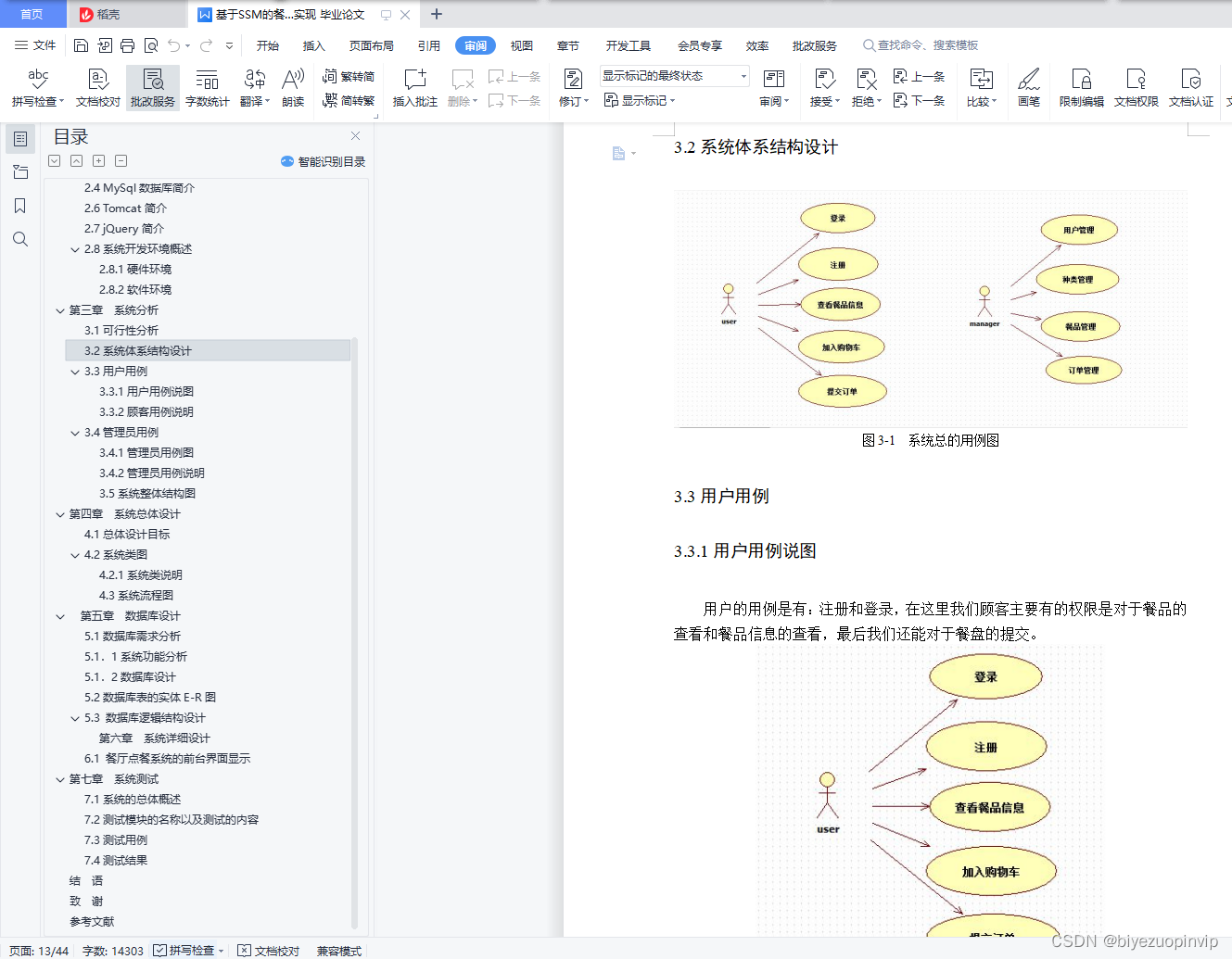The width and height of the screenshot is (1232, 959).
Task: Click the search commands field 查找命令
Action: (x=921, y=45)
